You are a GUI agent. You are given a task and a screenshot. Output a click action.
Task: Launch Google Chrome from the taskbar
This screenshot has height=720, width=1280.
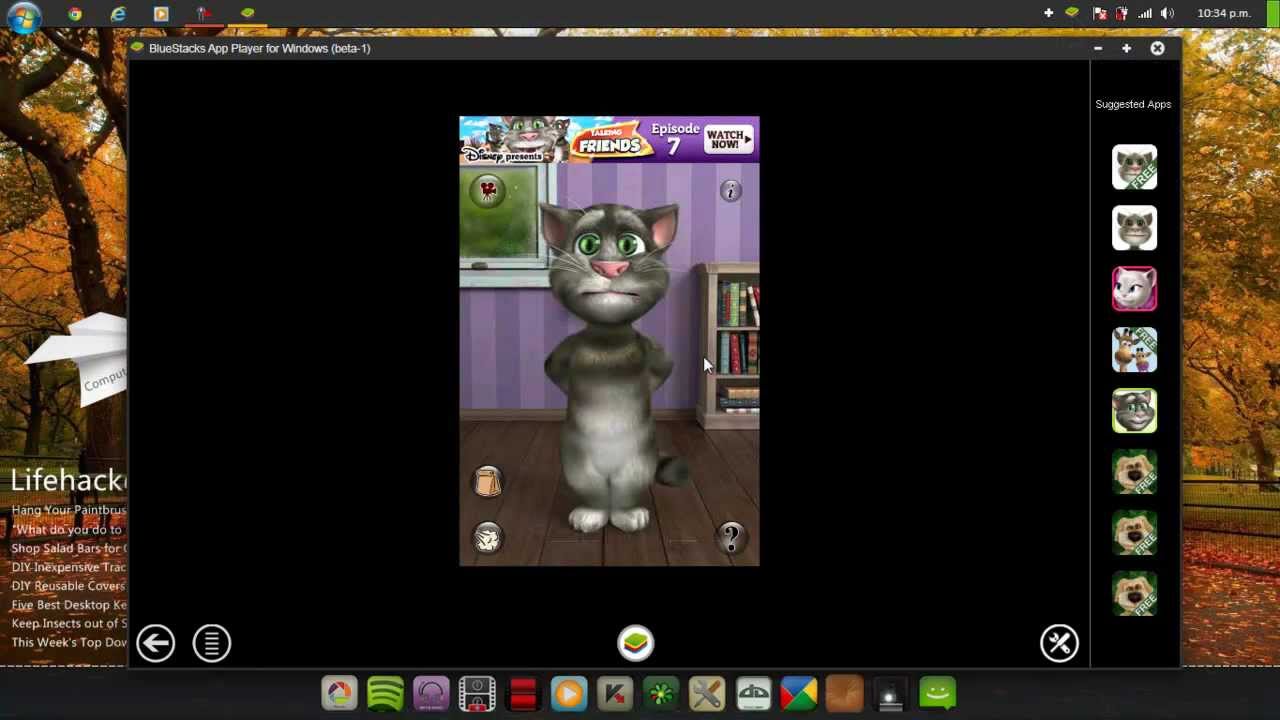pos(75,14)
